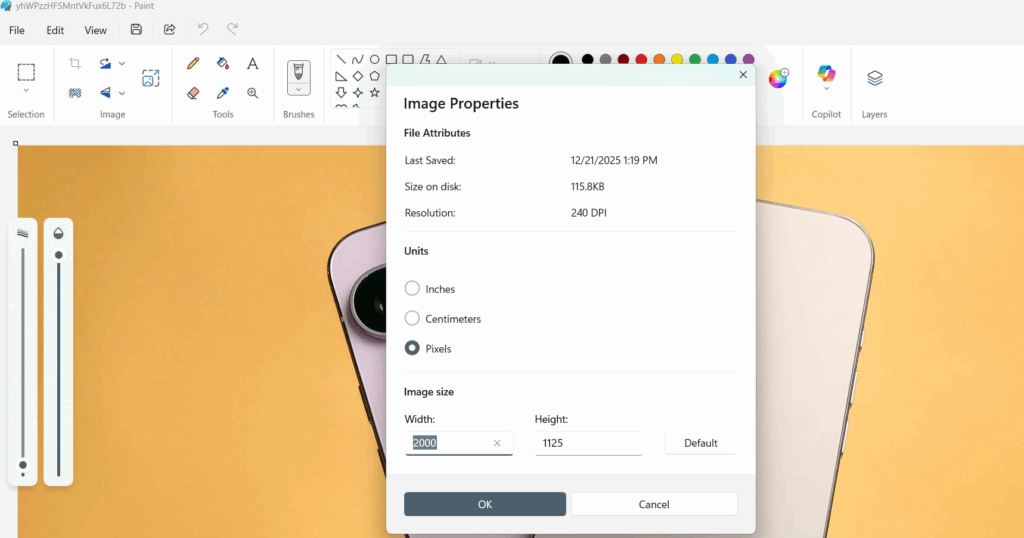Viewport: 1024px width, 538px height.
Task: Select the Pencil tool
Action: coord(194,63)
